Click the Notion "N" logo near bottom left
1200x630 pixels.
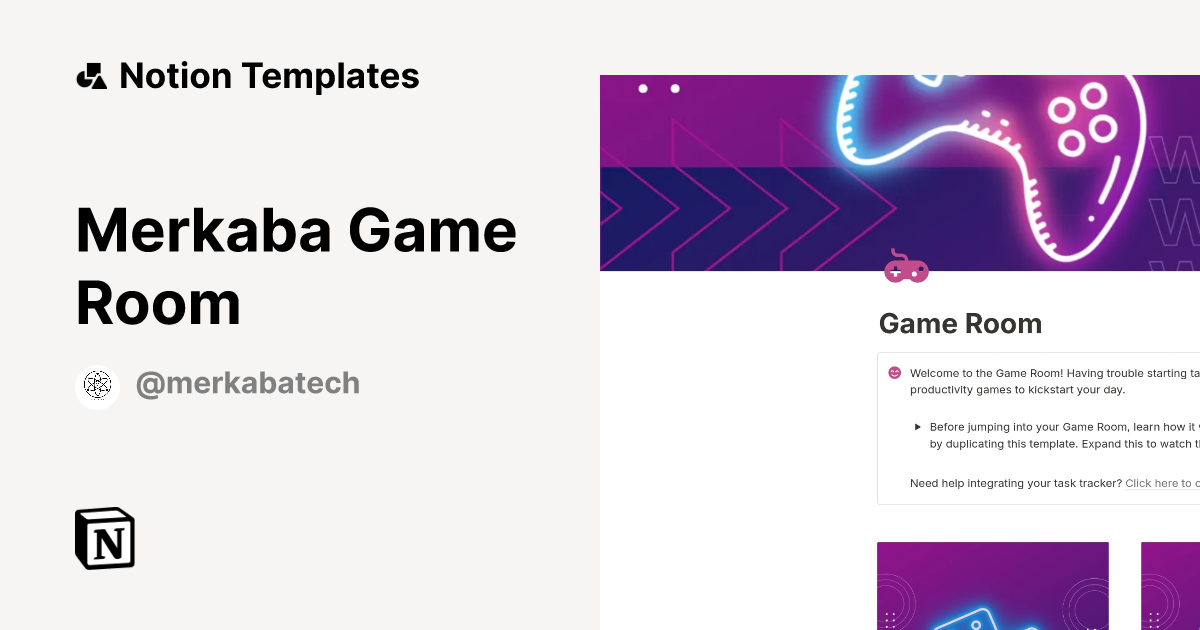click(104, 538)
